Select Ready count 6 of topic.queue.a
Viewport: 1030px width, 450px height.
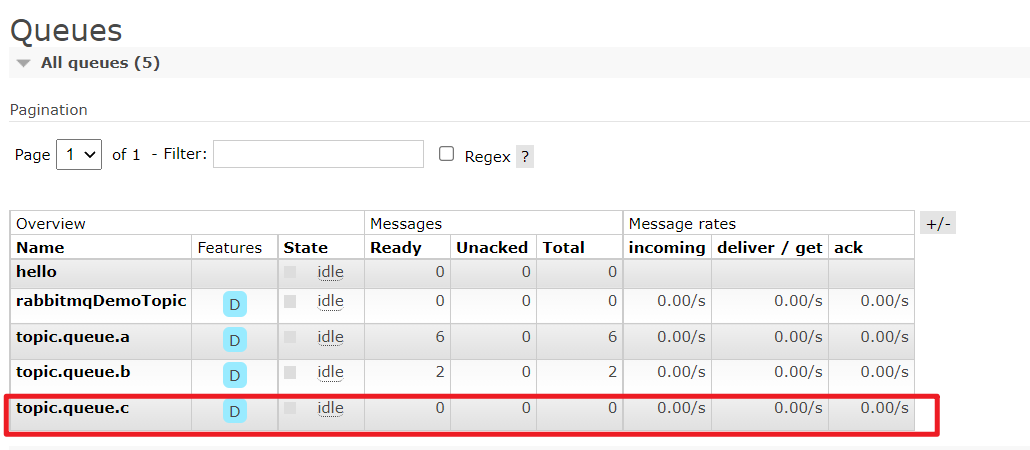(439, 337)
